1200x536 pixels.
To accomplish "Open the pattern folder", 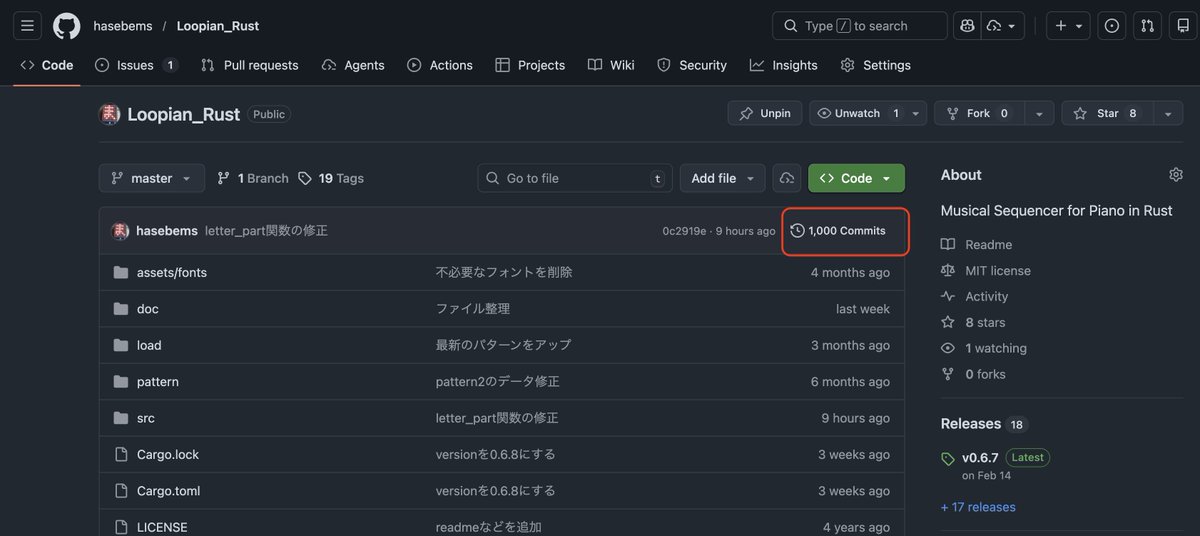I will [158, 382].
